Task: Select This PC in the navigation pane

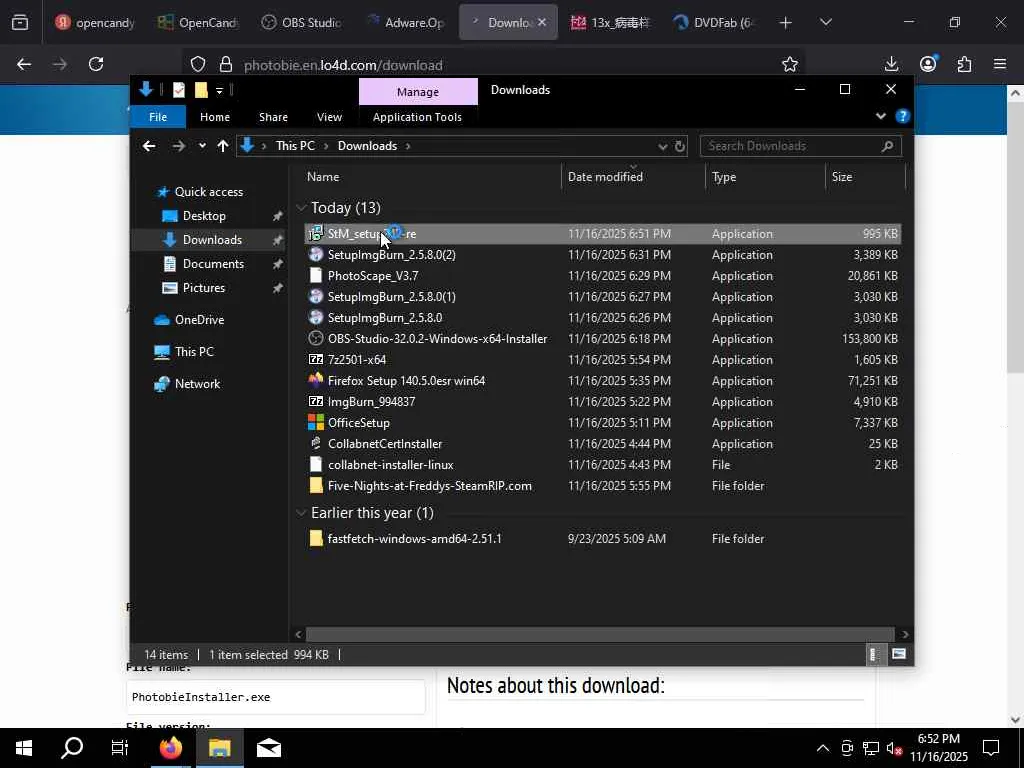Action: pos(194,351)
